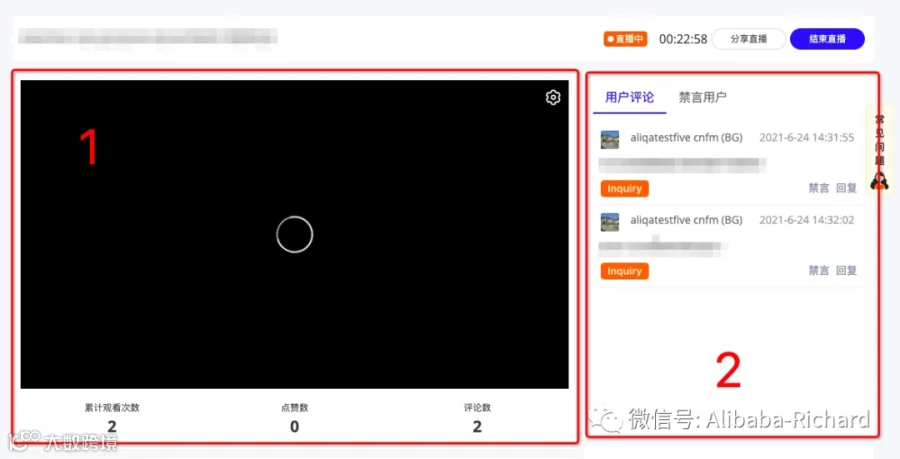Click 禁言 on the 14:31:55 comment

click(818, 188)
